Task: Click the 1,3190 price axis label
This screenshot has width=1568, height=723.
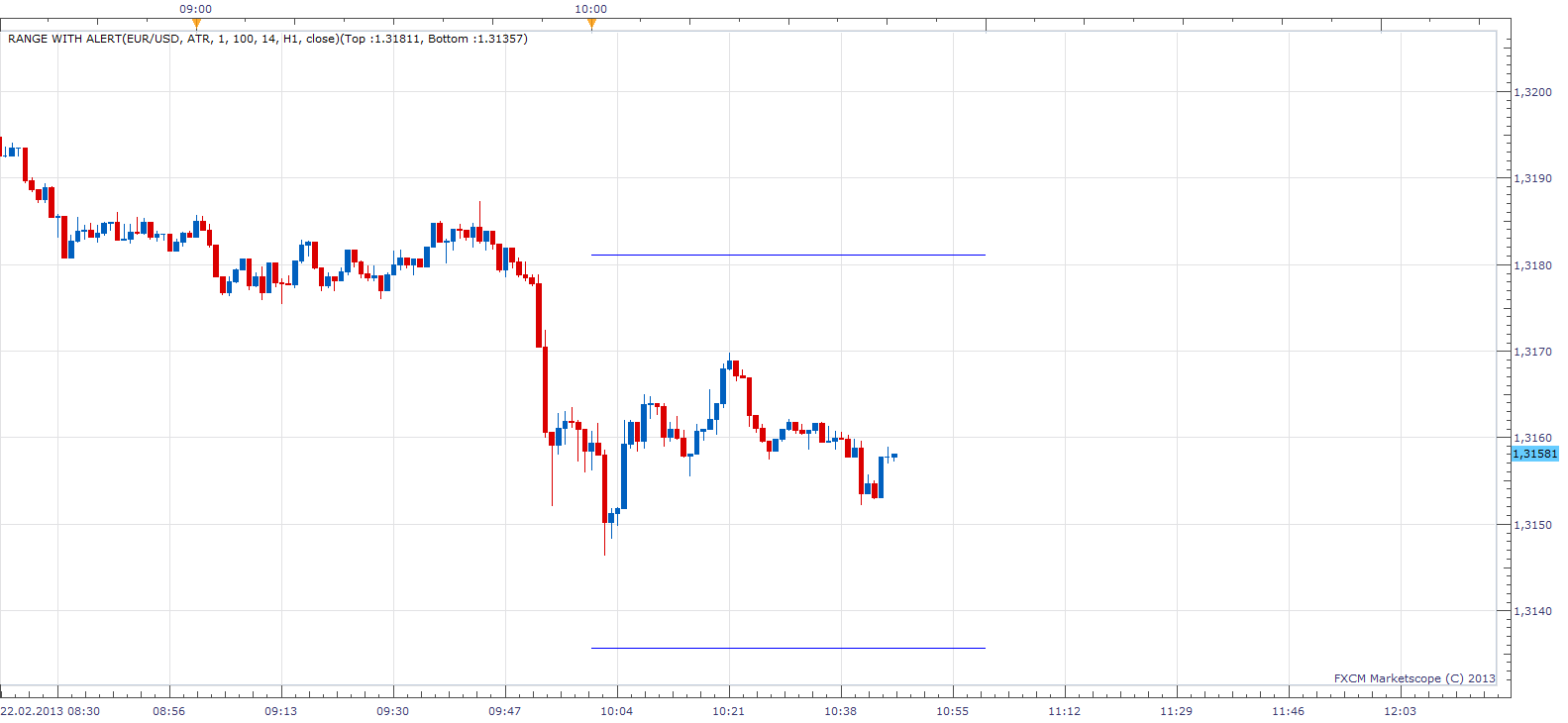Action: pyautogui.click(x=1532, y=178)
